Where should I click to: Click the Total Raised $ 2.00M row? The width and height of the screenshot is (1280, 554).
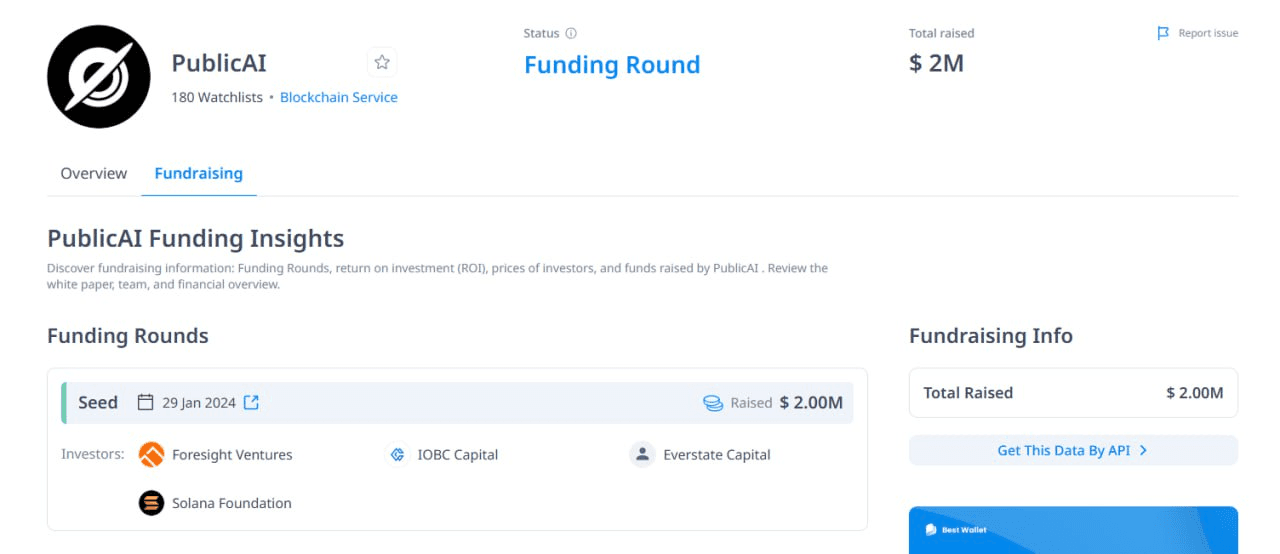coord(1073,393)
